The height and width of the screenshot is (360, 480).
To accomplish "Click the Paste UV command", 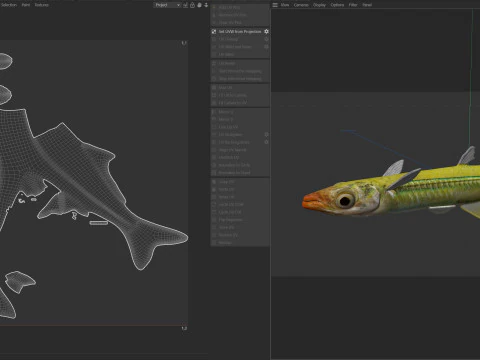I will pyautogui.click(x=227, y=189).
